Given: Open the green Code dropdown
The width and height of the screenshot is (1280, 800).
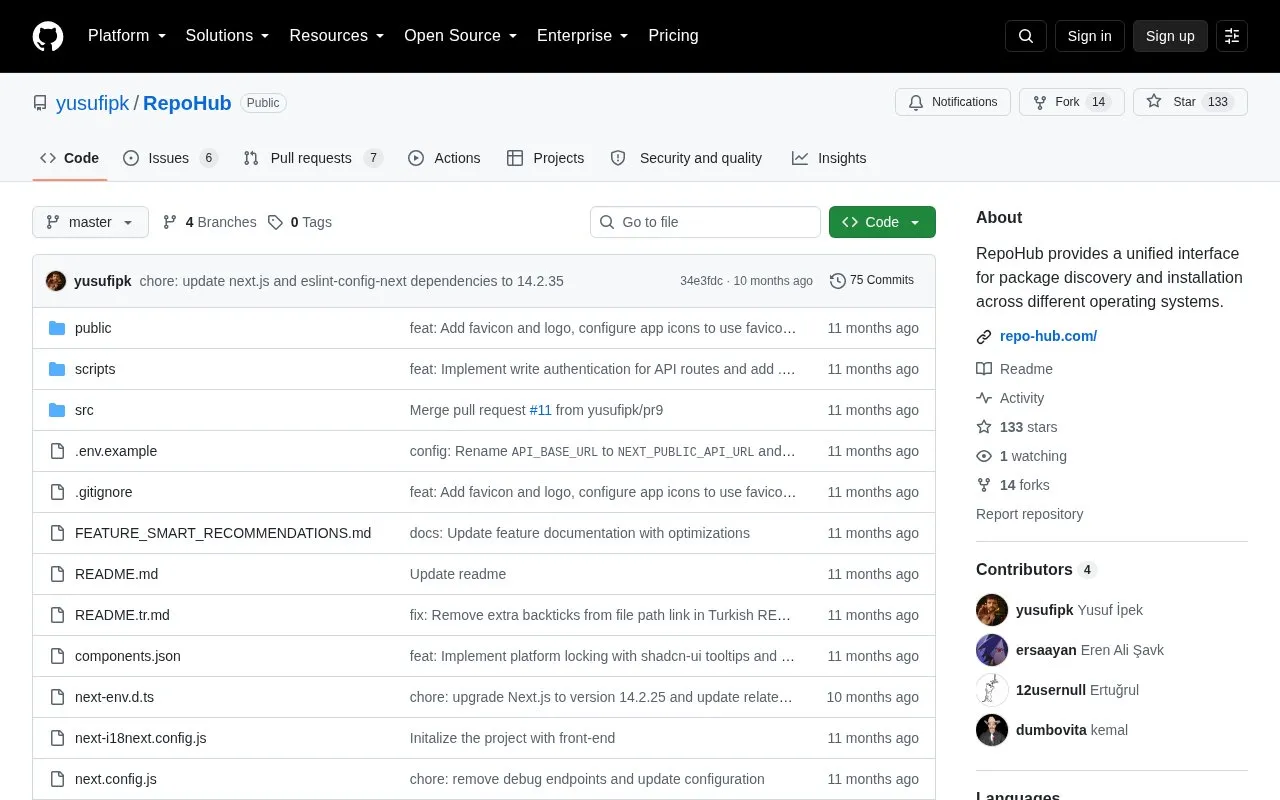Looking at the screenshot, I should (882, 222).
